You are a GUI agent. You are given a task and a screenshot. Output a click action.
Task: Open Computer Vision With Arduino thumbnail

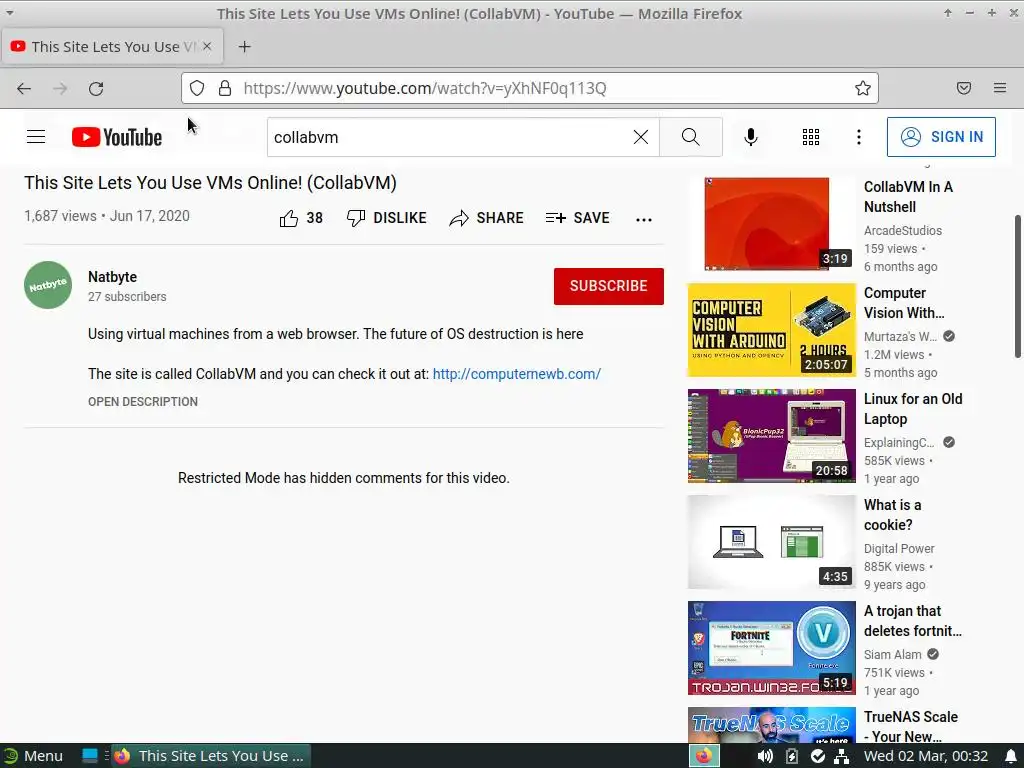tap(771, 330)
